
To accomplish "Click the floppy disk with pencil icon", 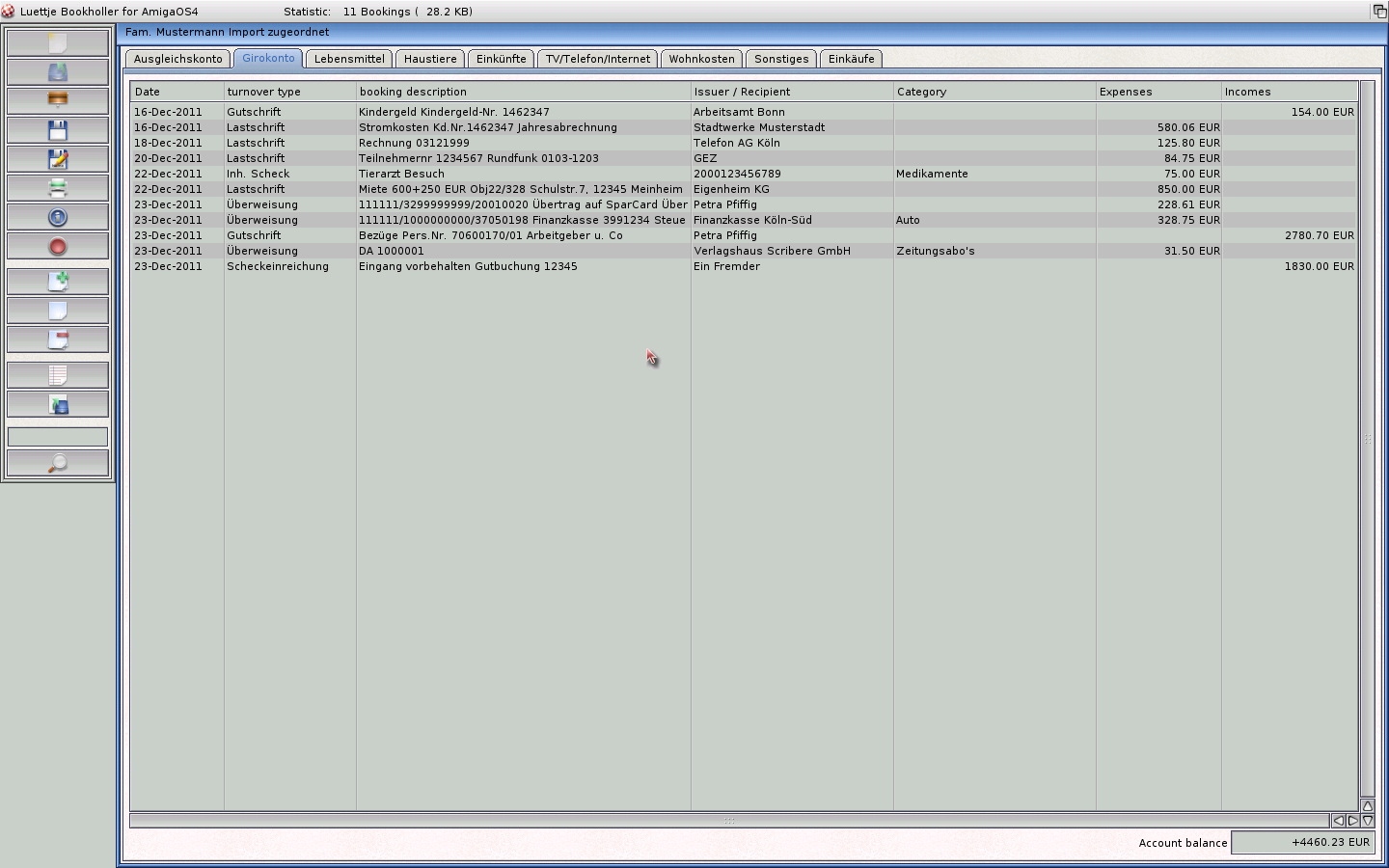I will (58, 159).
